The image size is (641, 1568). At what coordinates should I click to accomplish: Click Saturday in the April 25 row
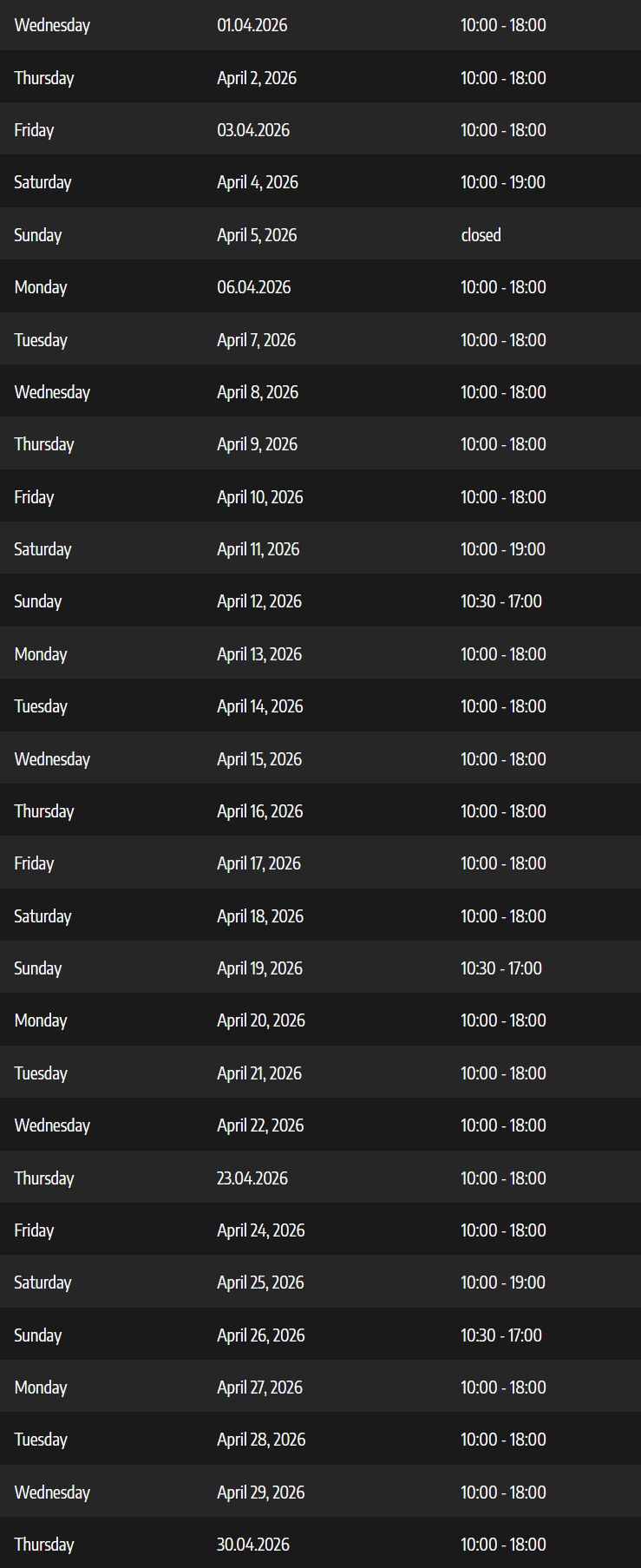click(43, 1283)
